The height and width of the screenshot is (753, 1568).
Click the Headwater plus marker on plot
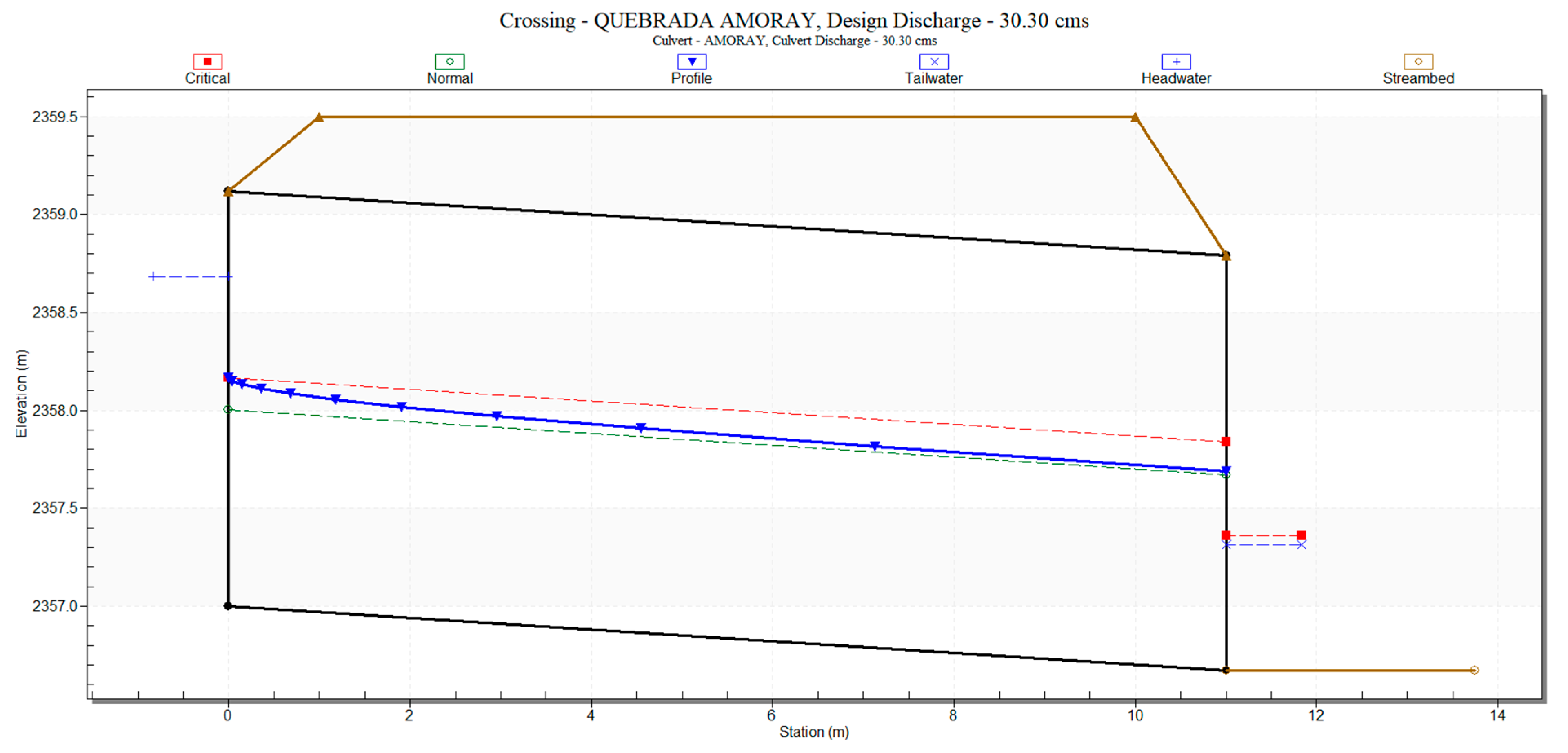coord(153,276)
